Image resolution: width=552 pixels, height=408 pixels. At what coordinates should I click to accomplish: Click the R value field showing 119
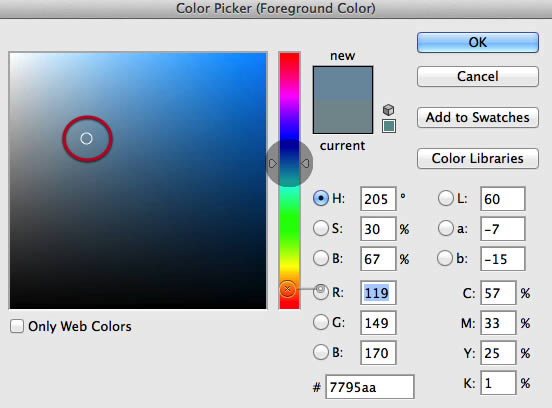pyautogui.click(x=378, y=293)
